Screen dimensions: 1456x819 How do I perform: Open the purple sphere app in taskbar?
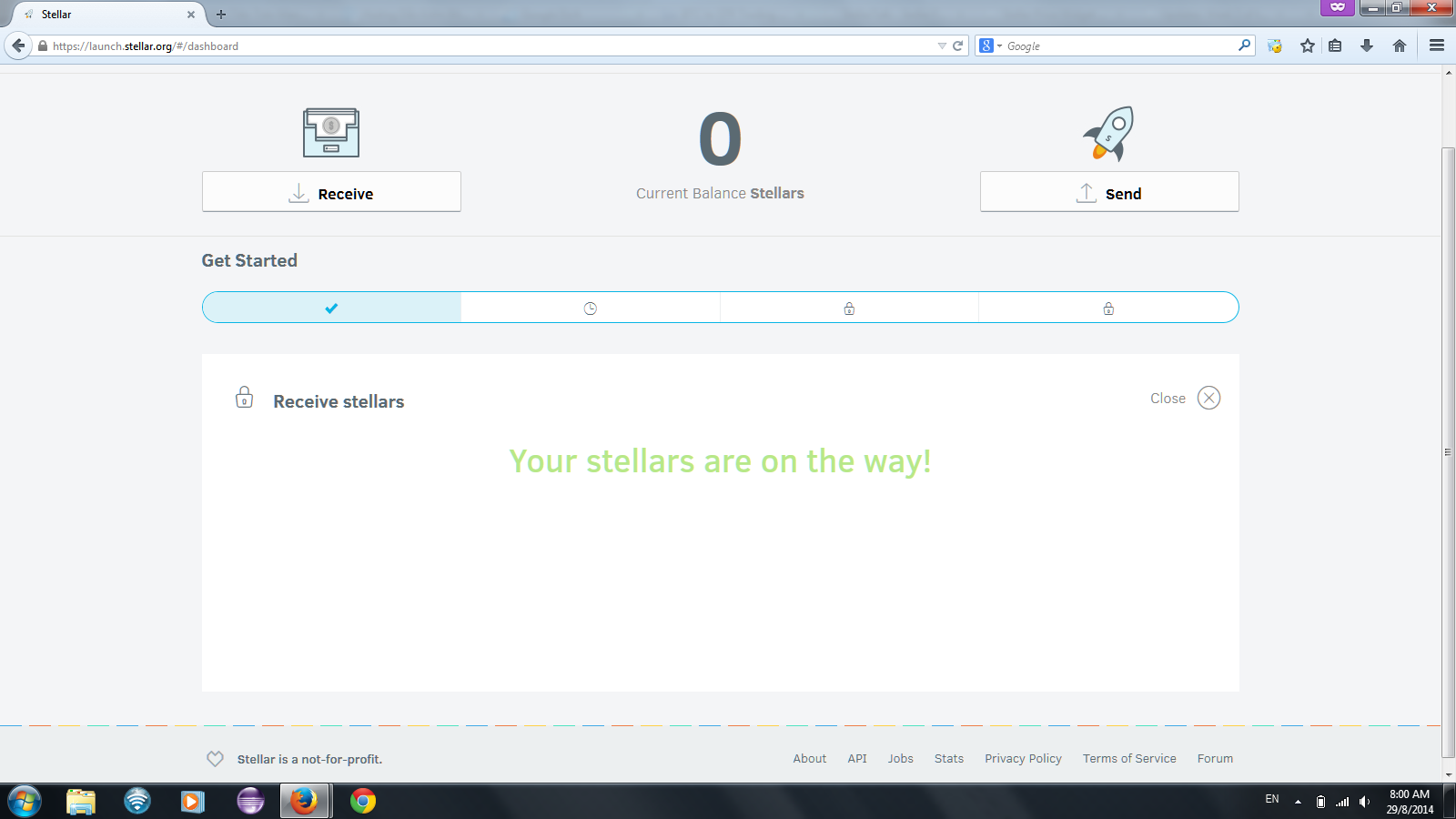(250, 801)
